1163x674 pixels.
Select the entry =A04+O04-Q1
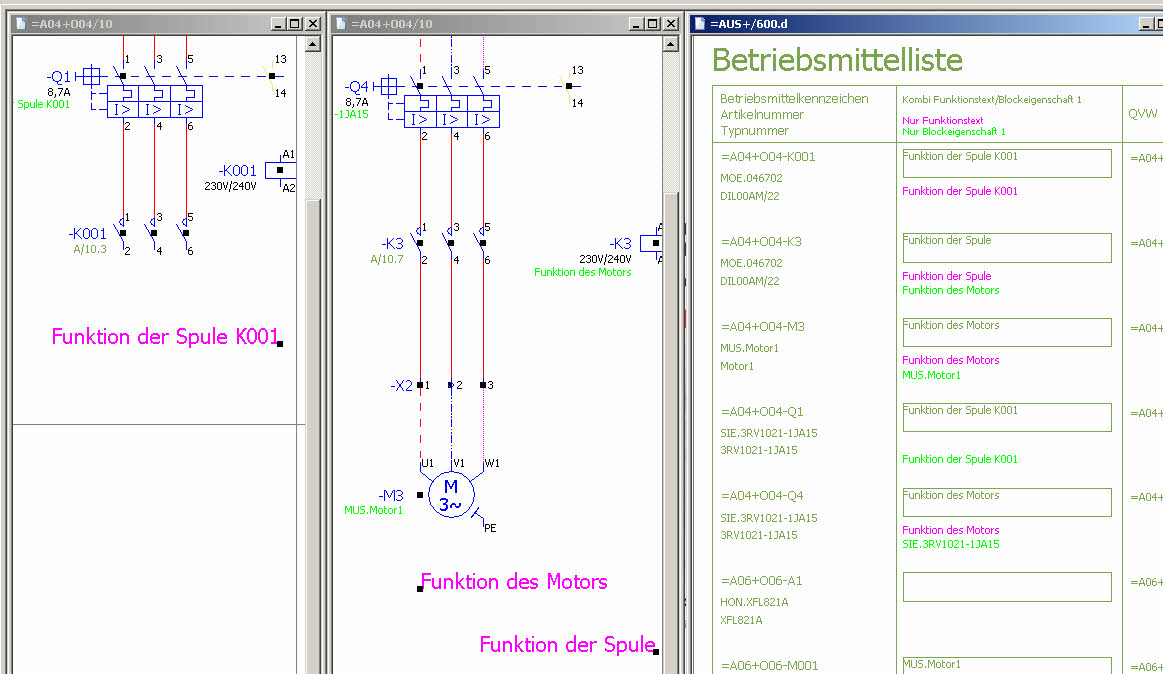tap(762, 412)
